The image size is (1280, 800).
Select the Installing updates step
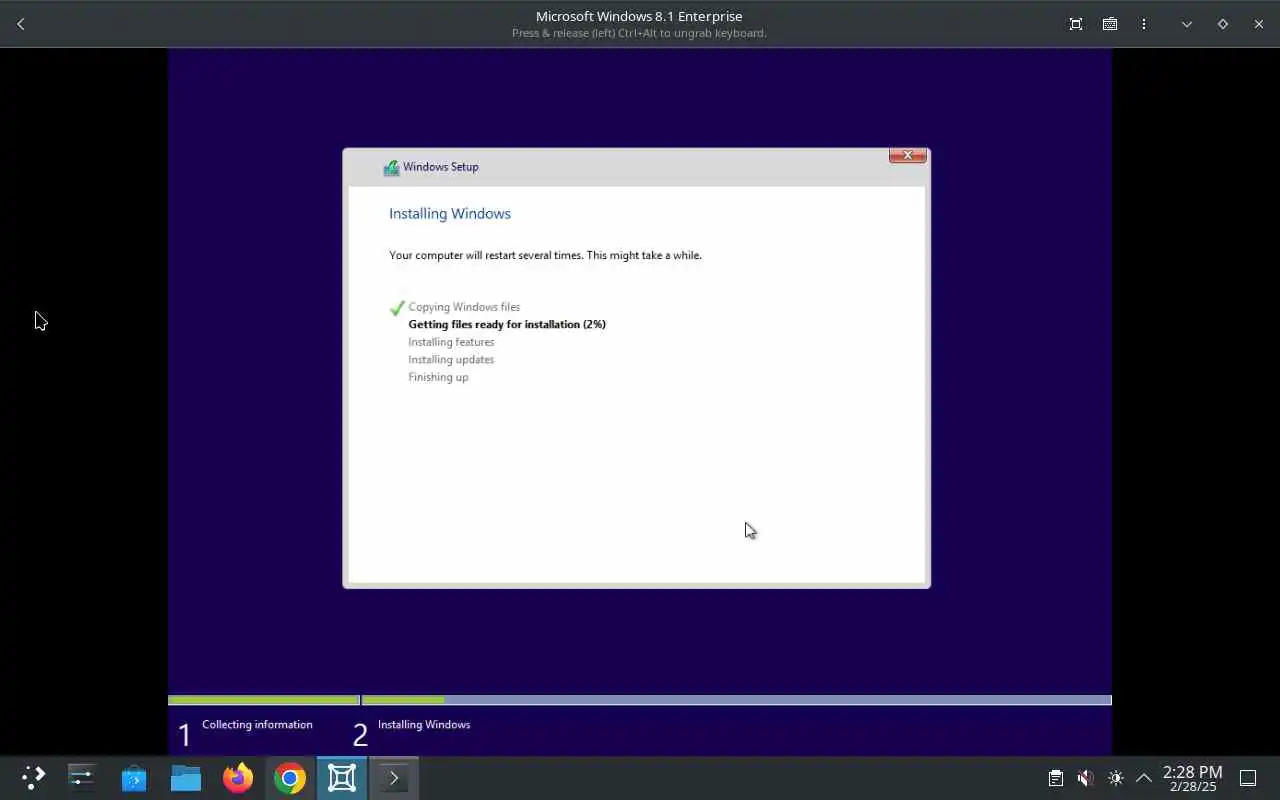pos(451,359)
